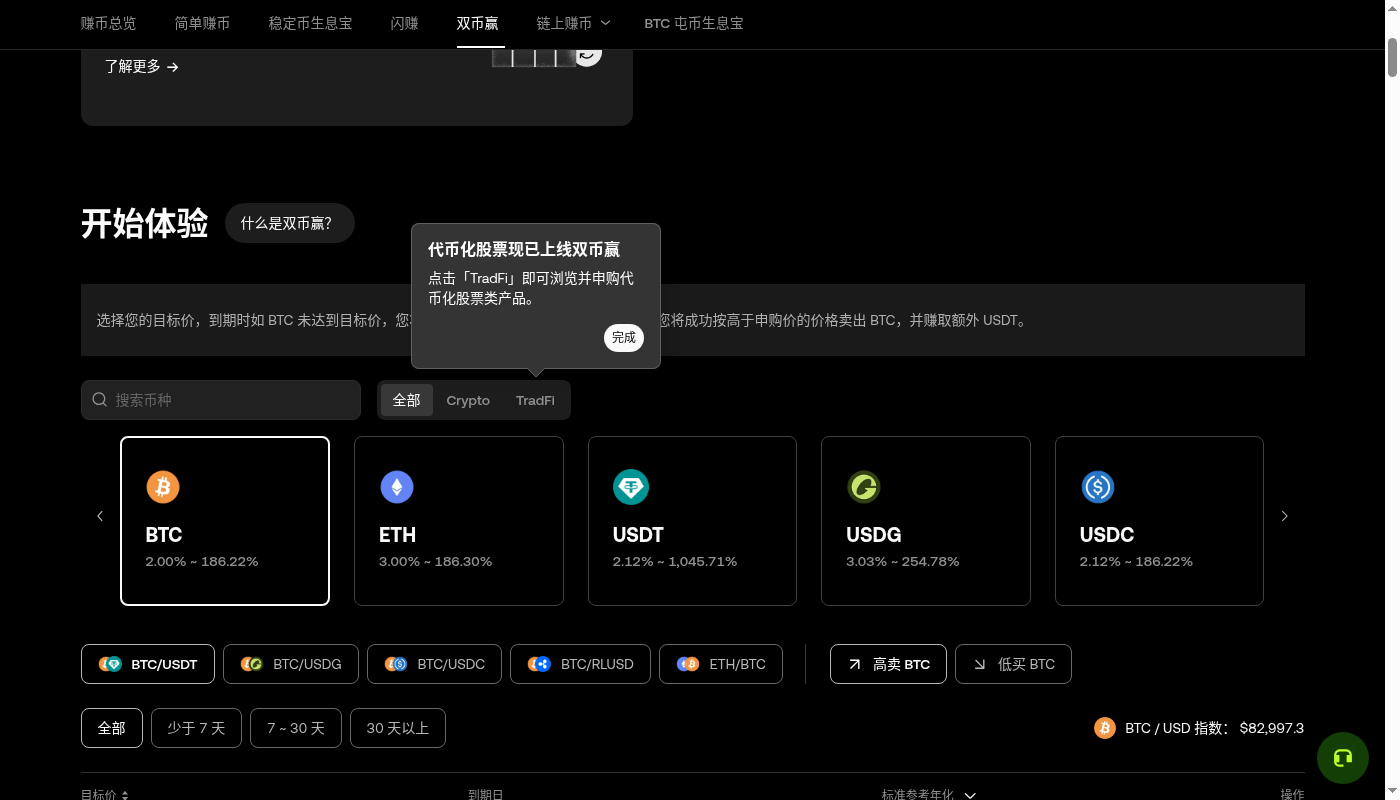Show 全部 durations in the term filter
Screen dimensions: 1400x800
(x=112, y=728)
